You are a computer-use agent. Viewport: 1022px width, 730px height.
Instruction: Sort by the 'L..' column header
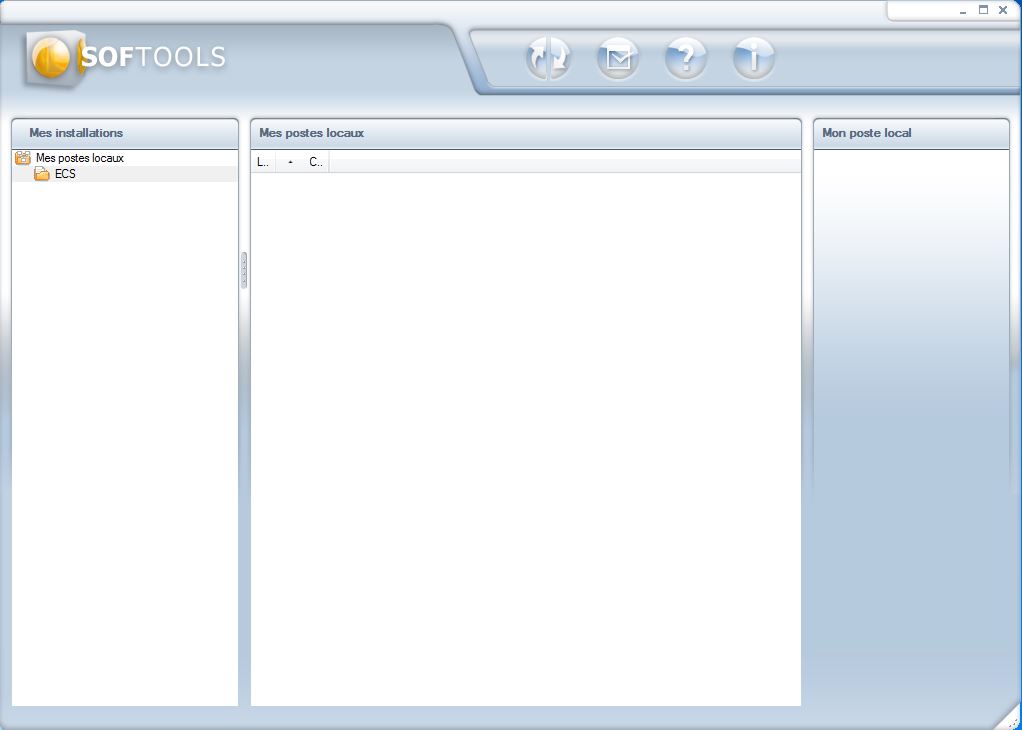pos(263,162)
